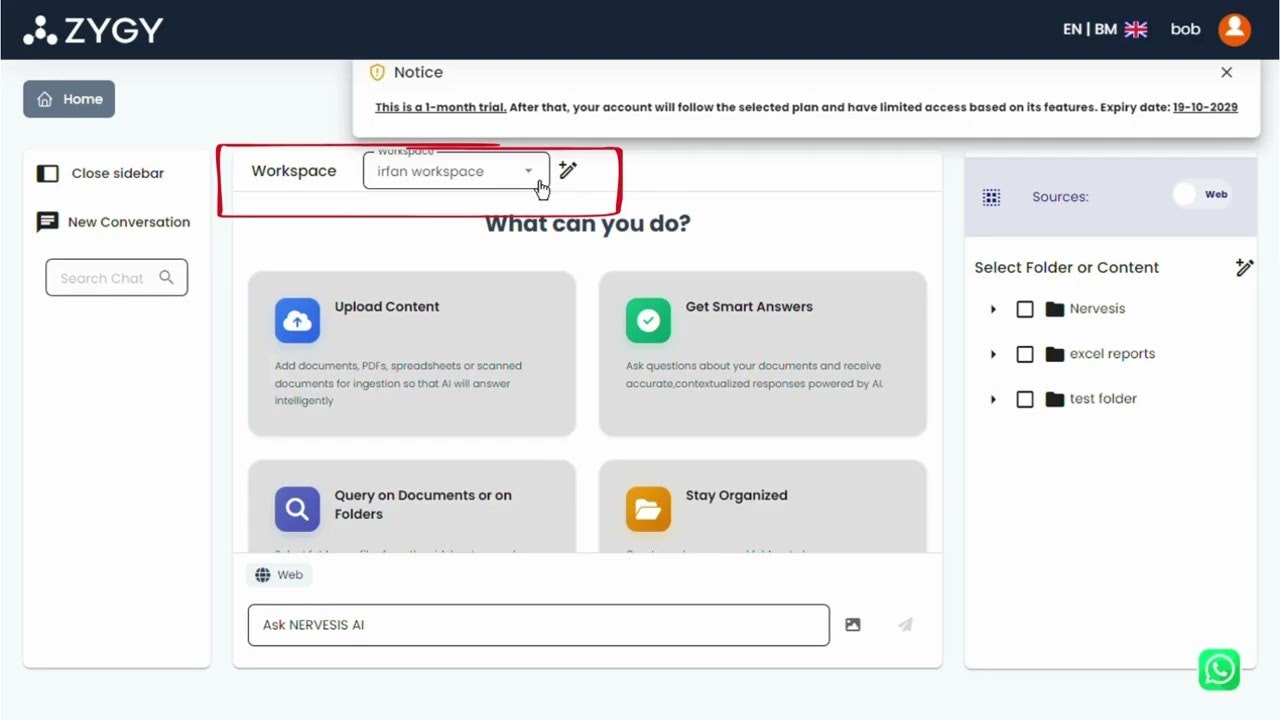1280x720 pixels.
Task: Click the Web chip above input
Action: click(x=279, y=575)
